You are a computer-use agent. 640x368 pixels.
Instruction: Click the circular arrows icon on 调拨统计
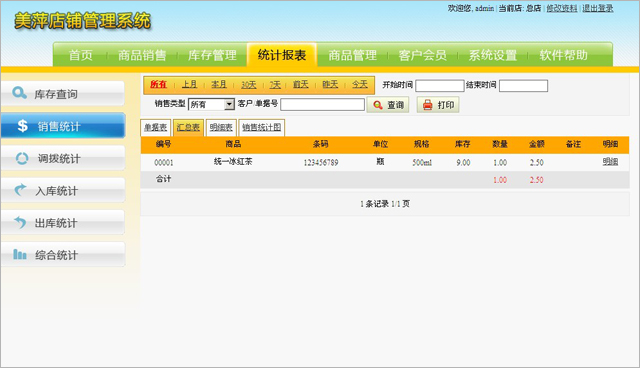point(22,158)
